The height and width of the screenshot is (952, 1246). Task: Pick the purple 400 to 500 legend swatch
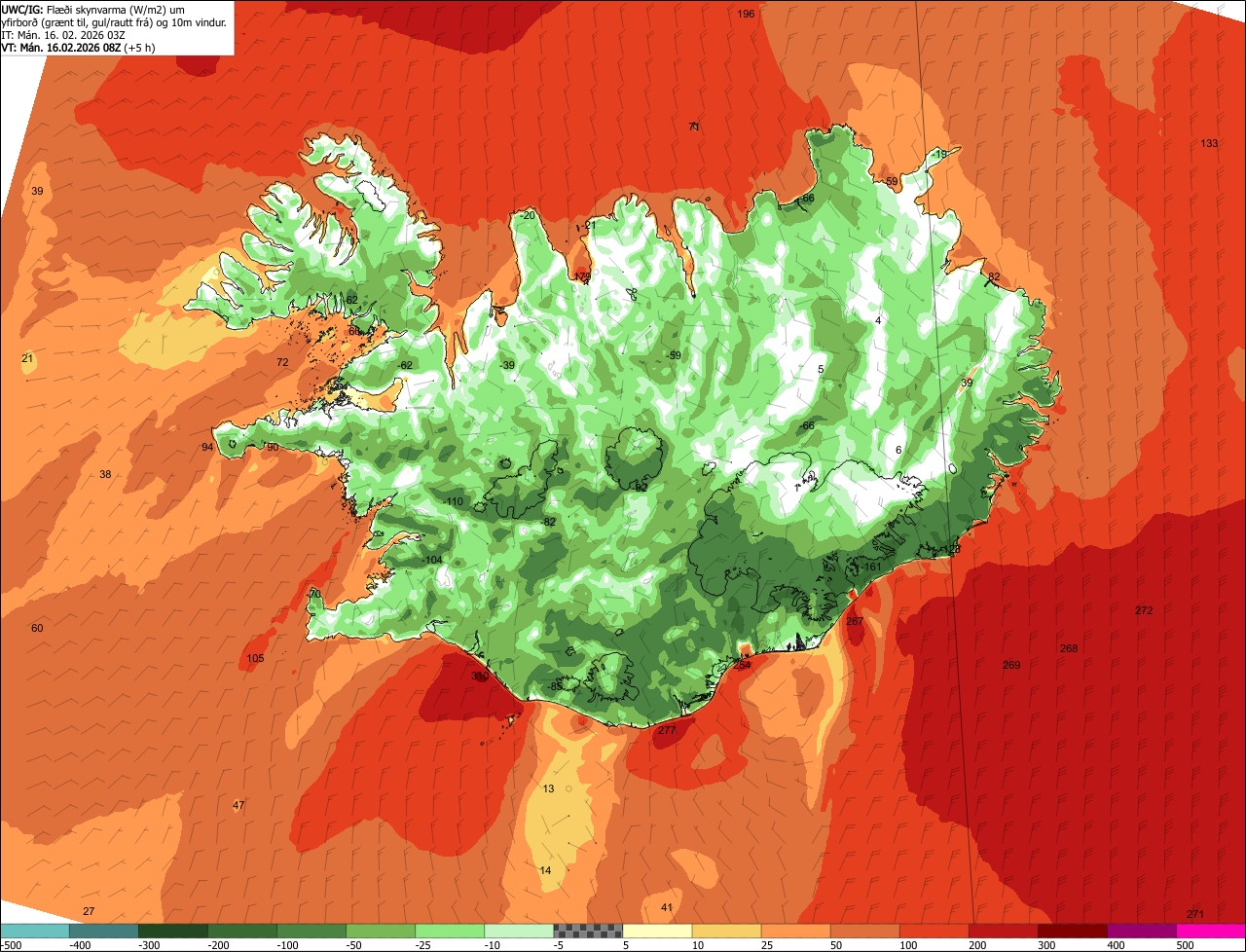tap(1140, 931)
